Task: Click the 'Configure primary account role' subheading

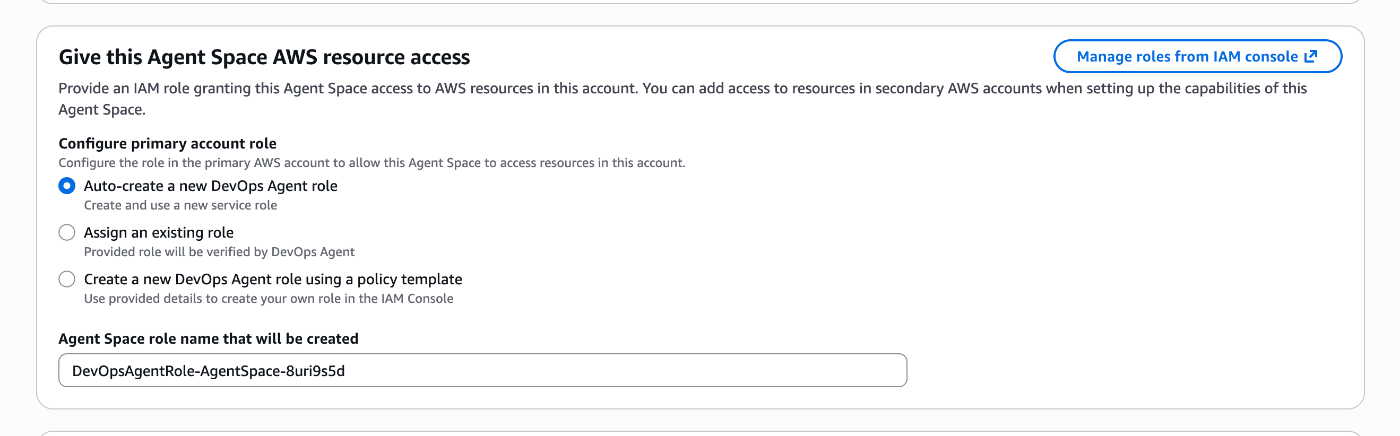Action: point(167,143)
